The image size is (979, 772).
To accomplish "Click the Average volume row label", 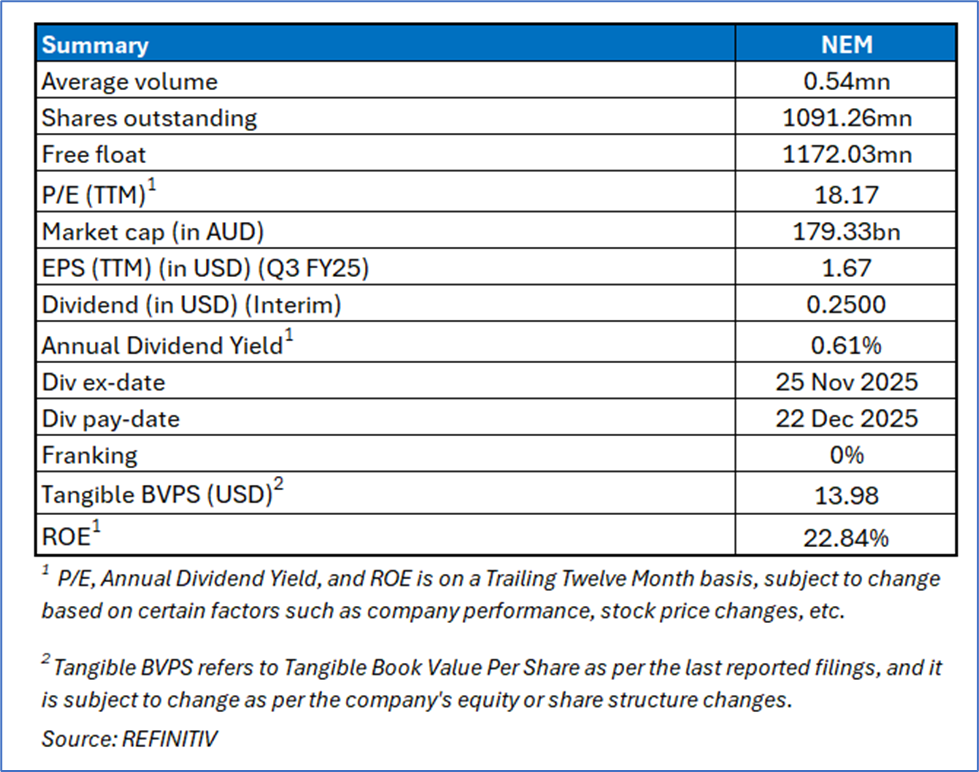I will point(129,82).
